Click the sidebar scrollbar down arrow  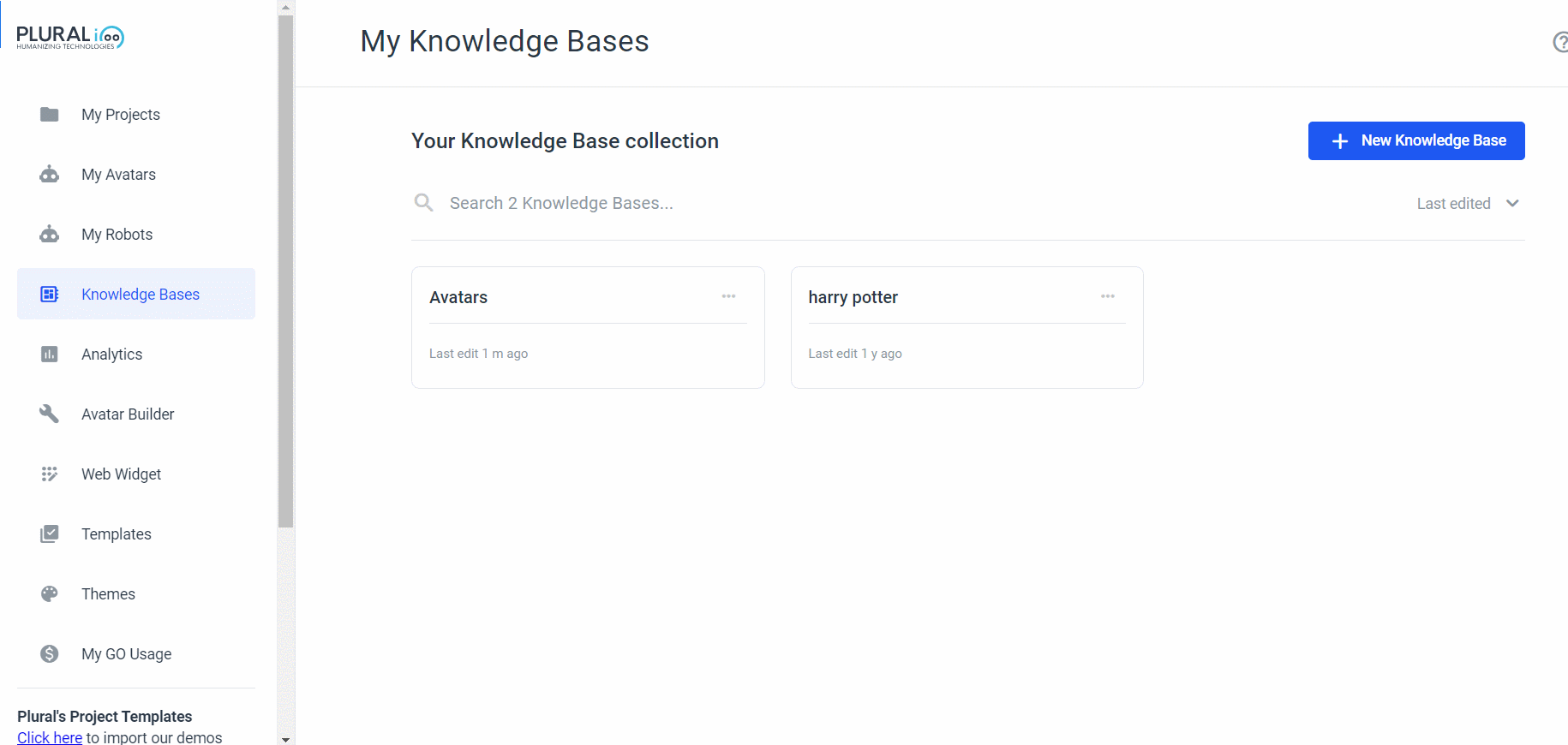286,738
